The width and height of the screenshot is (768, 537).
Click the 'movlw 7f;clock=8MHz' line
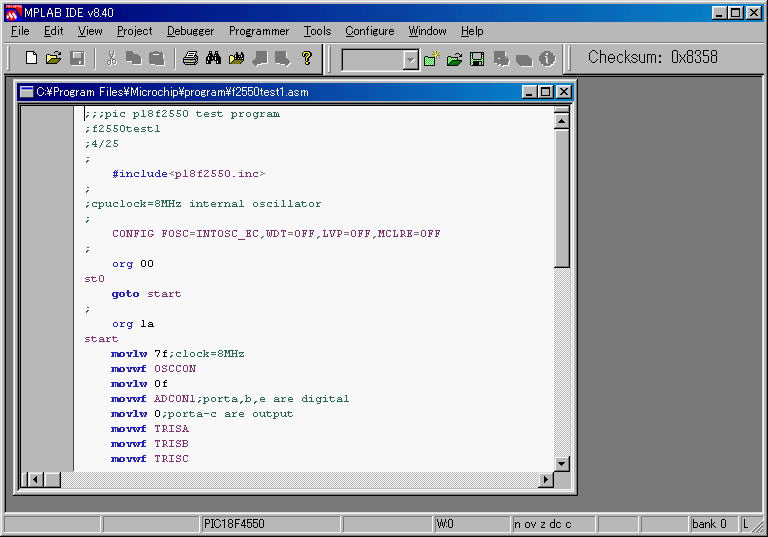pos(177,354)
